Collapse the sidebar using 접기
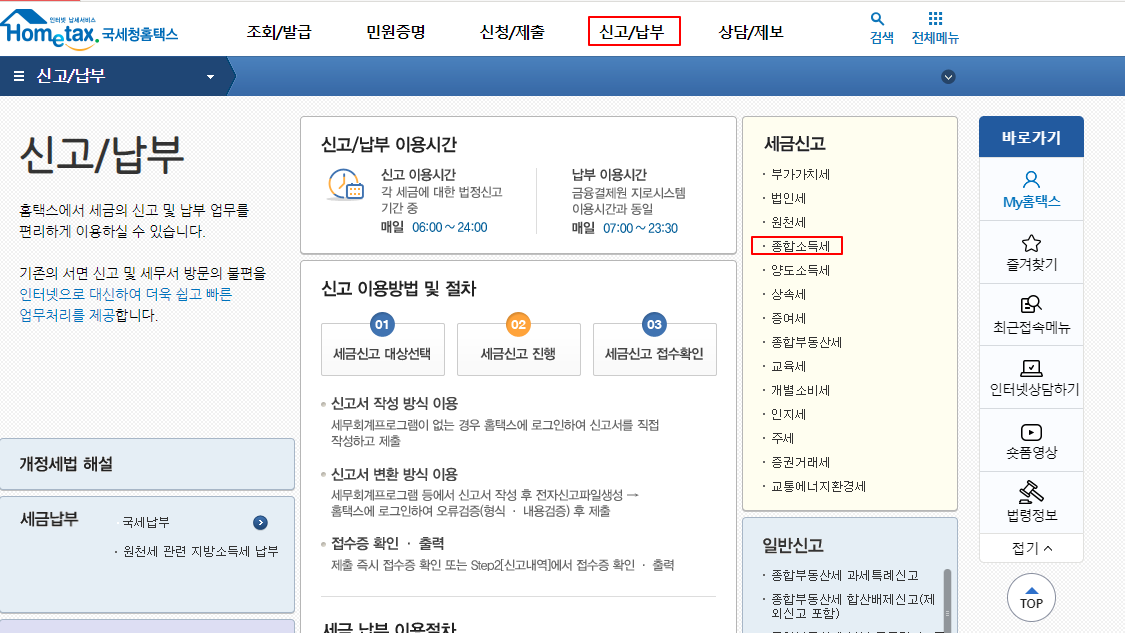Viewport: 1125px width, 633px height. (x=1031, y=547)
